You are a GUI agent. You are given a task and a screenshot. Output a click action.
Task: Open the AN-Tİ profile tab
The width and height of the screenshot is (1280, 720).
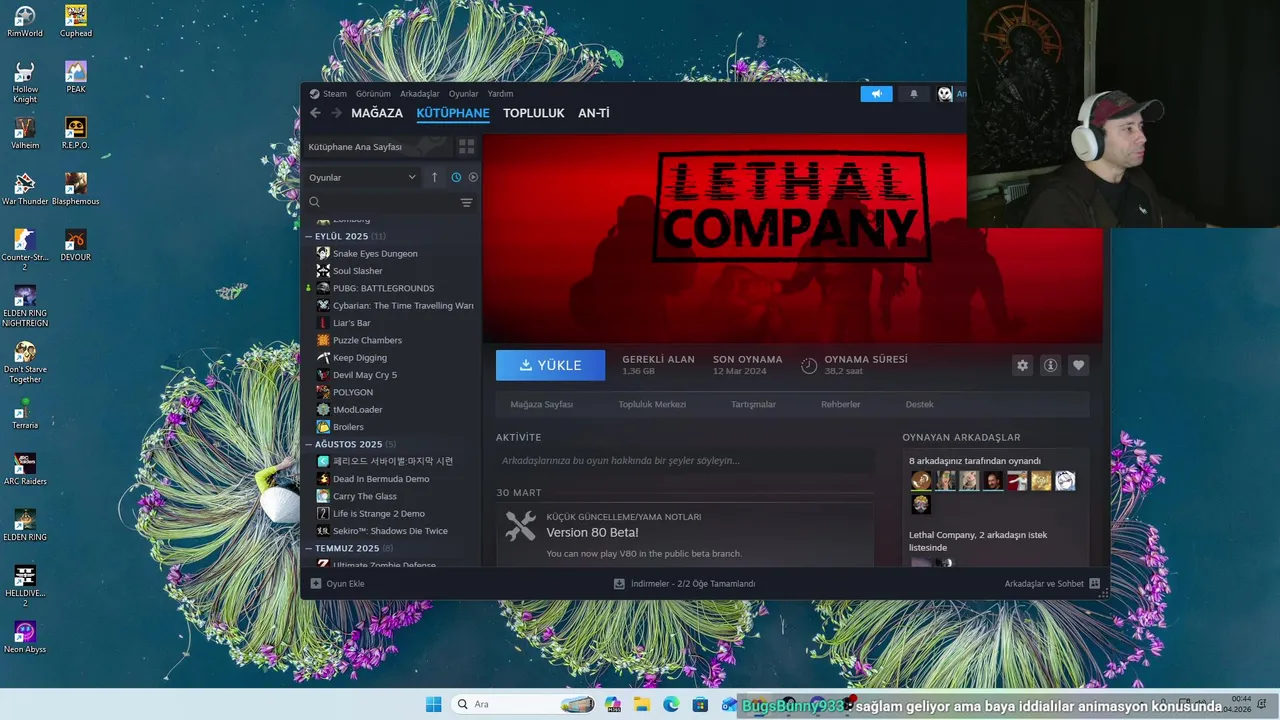click(x=594, y=113)
